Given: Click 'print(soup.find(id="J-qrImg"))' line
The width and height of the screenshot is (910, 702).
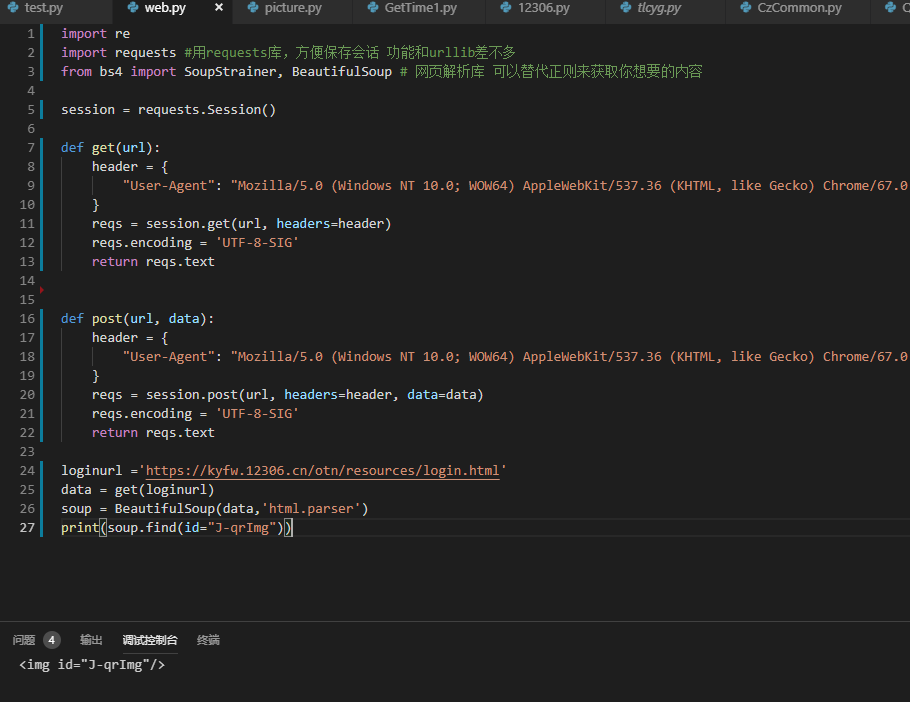Looking at the screenshot, I should pos(177,527).
